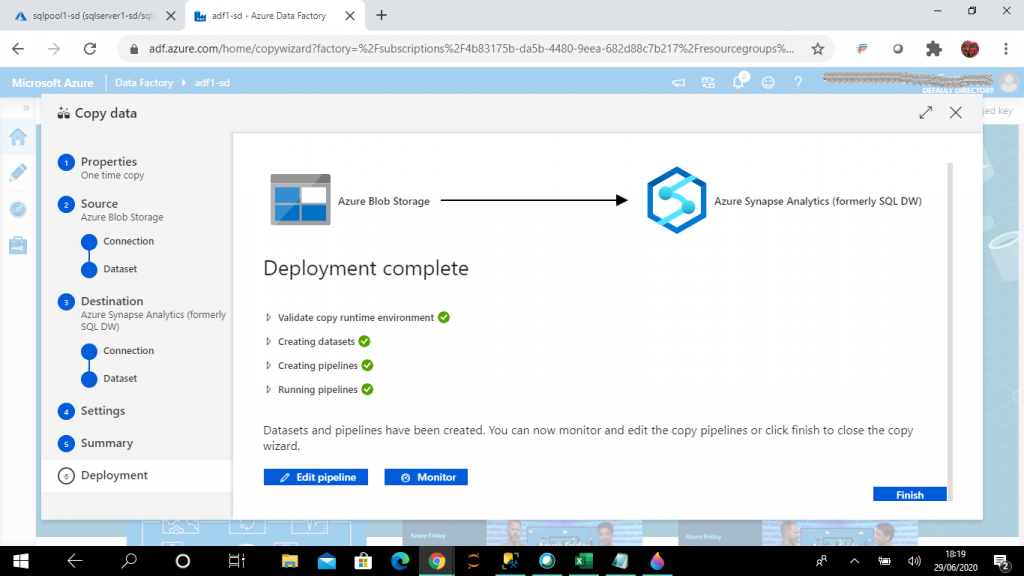Click the wizard vertical scrollbar

pyautogui.click(x=950, y=332)
